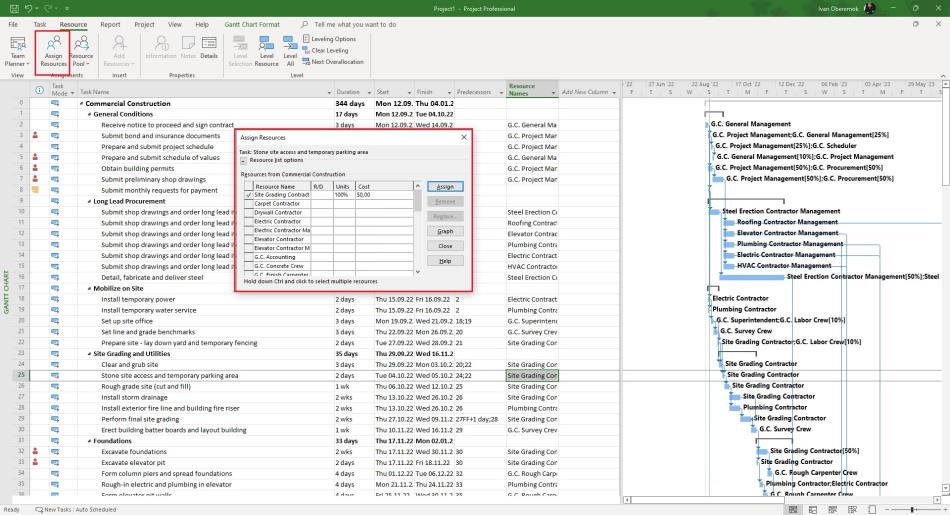
Task: Click the Gantt chart horizontal scrollbar left arrow
Action: pyautogui.click(x=627, y=500)
